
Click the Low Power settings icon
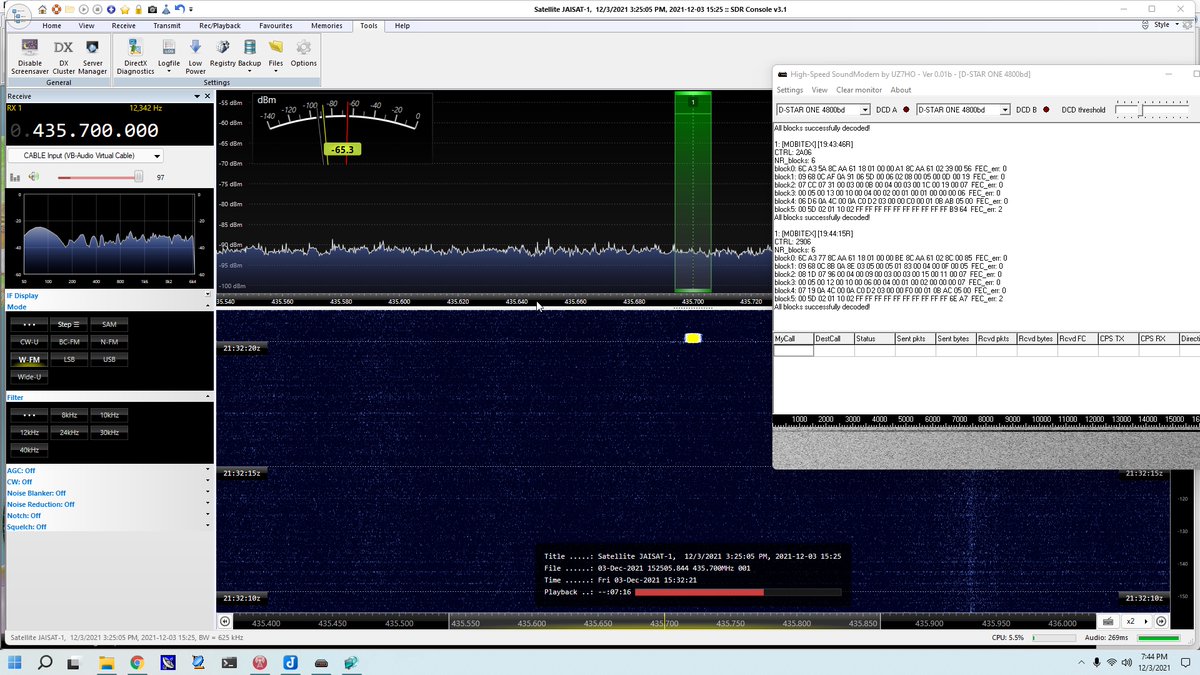[x=196, y=48]
